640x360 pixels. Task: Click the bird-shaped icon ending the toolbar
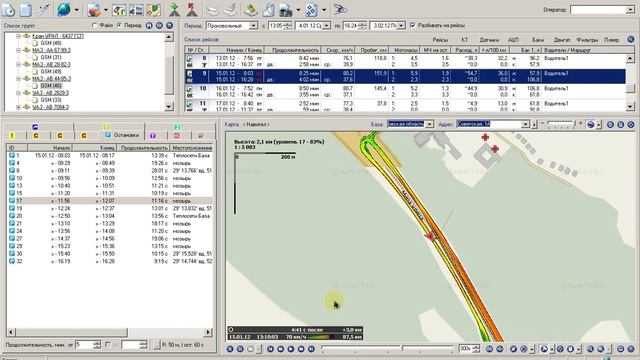click(x=340, y=9)
